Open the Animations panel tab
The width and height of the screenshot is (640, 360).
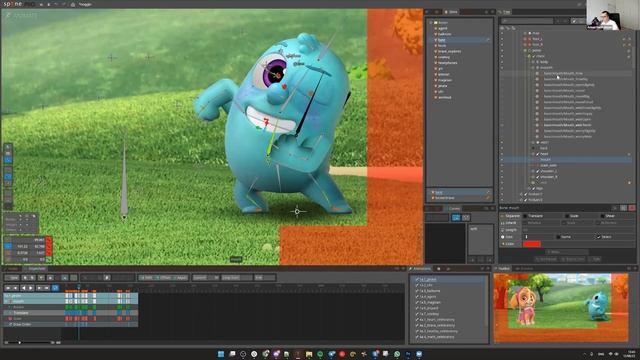click(421, 269)
